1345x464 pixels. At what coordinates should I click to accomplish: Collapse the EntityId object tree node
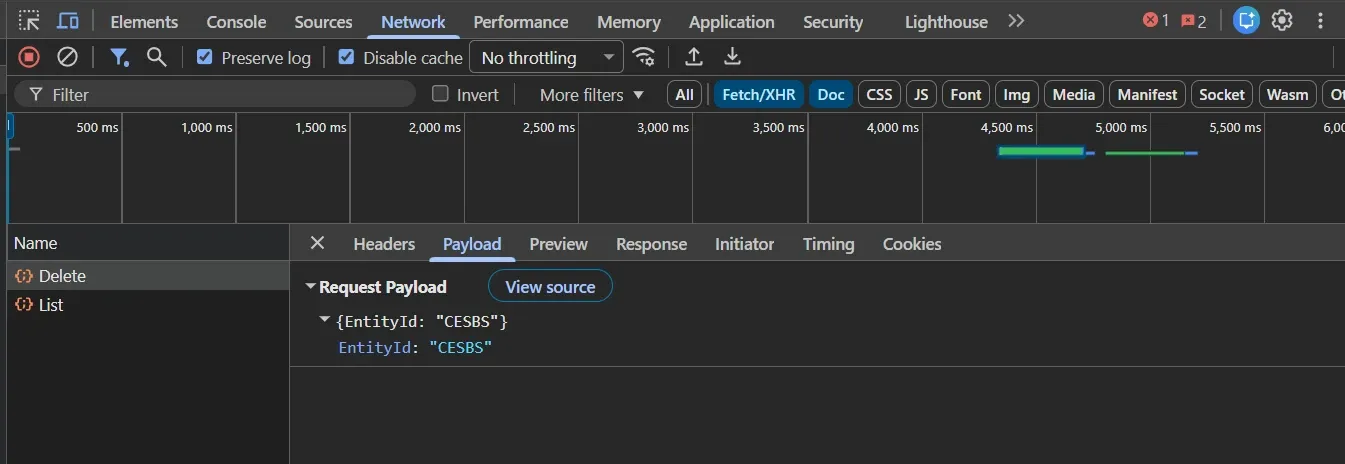click(324, 320)
